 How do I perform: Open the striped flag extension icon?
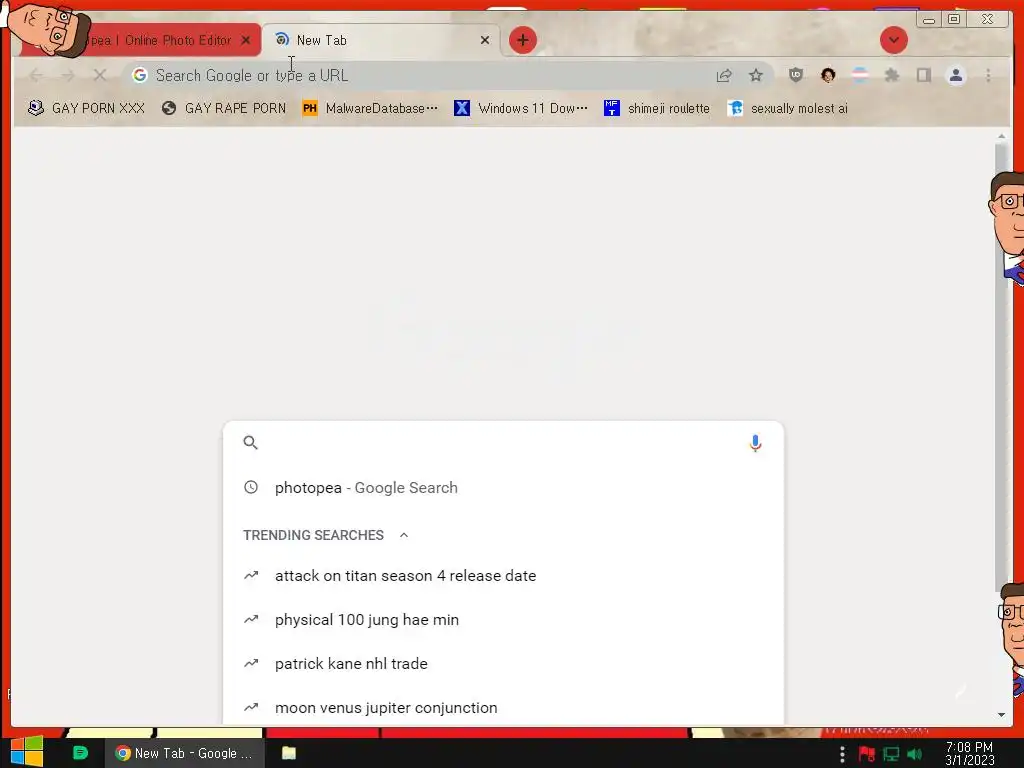coord(860,76)
